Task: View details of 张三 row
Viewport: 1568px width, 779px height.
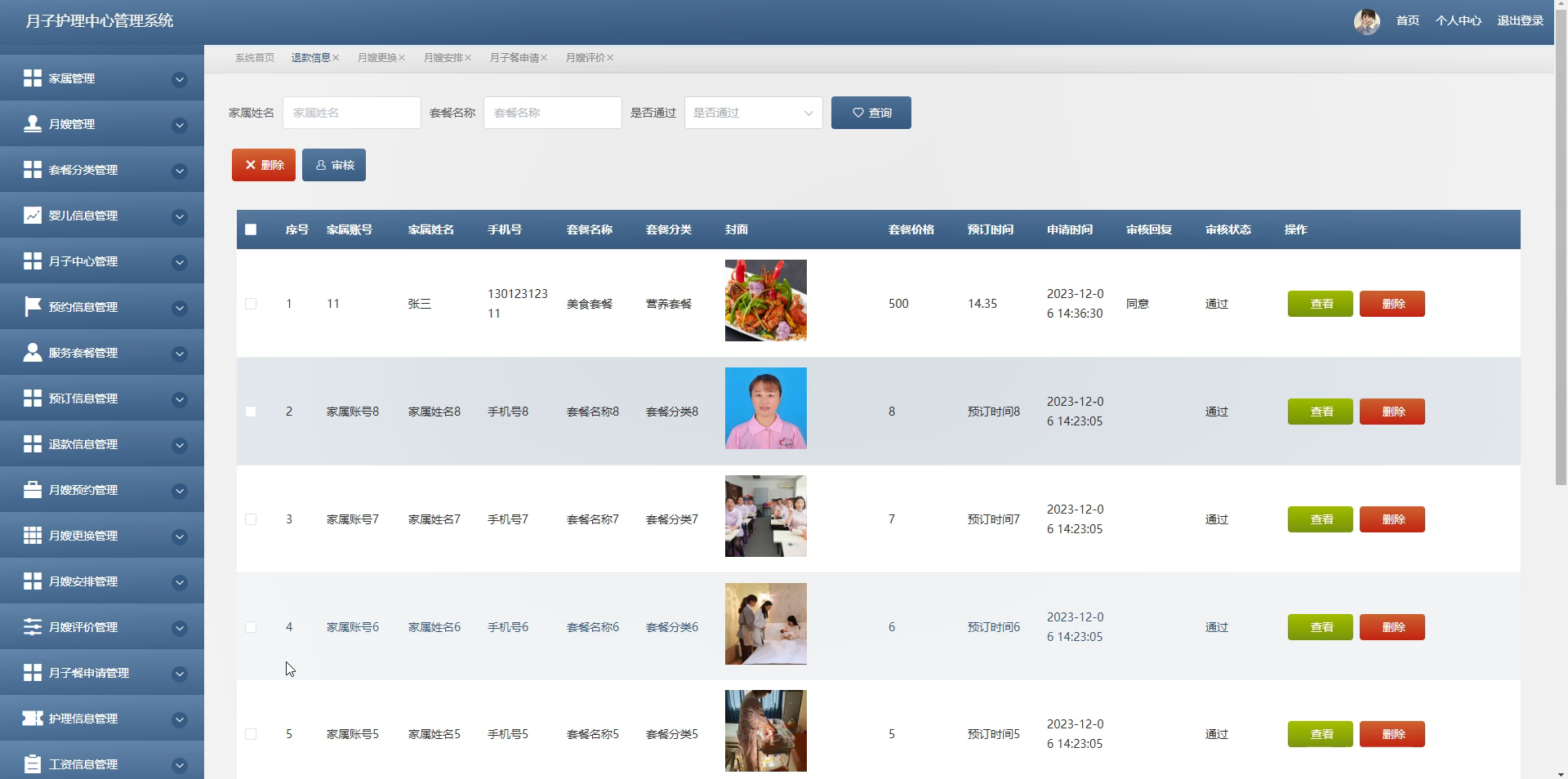Action: [1320, 304]
